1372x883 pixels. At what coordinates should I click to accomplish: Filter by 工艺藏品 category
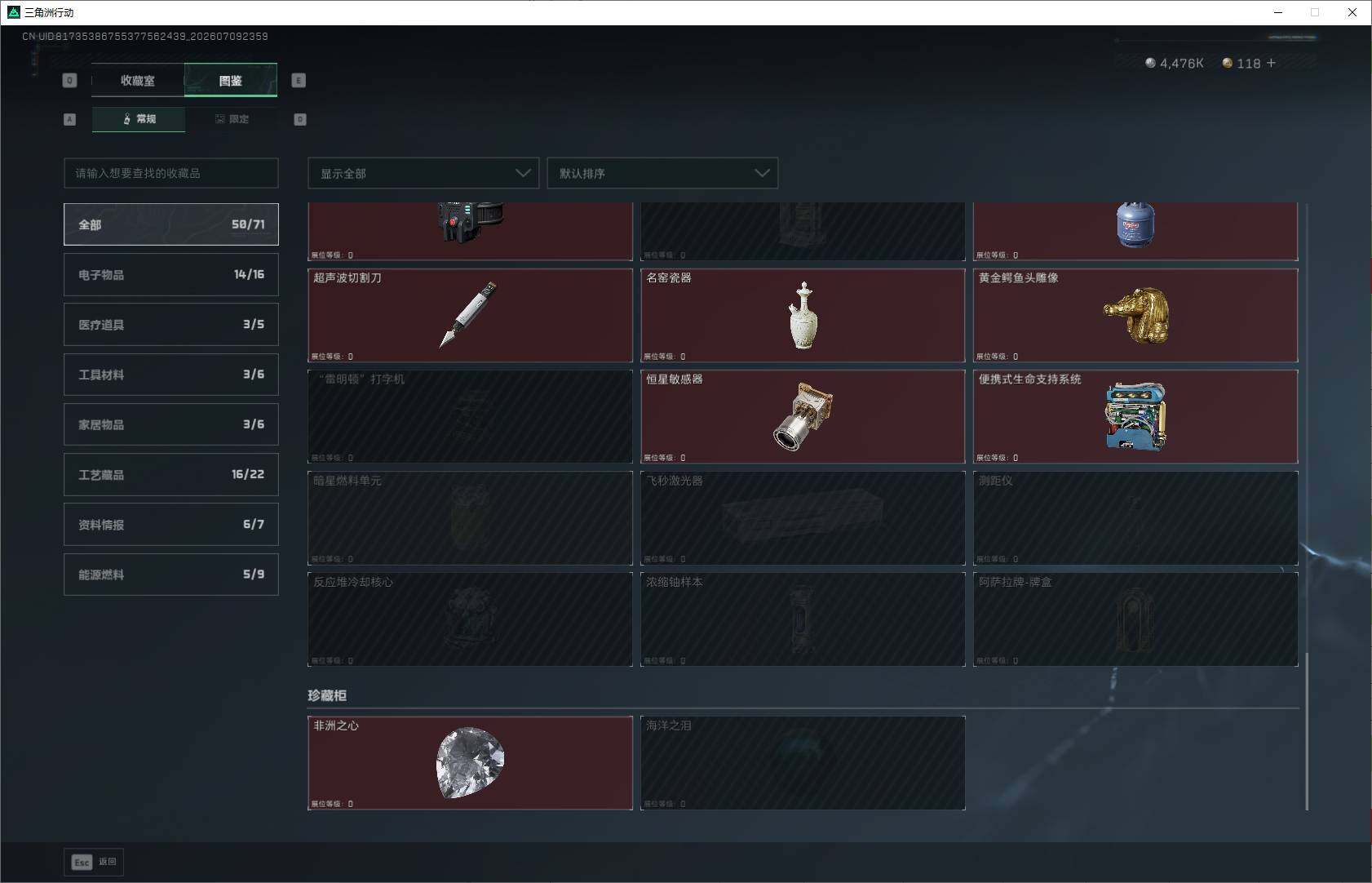pos(171,475)
